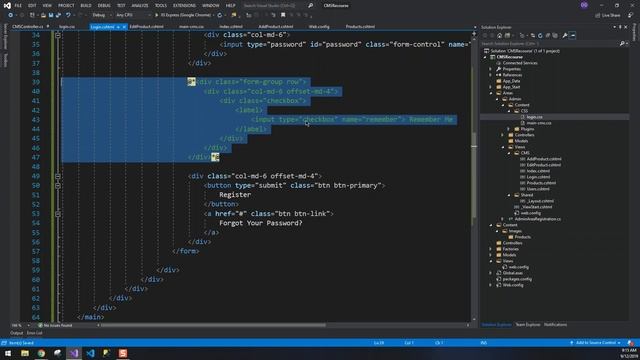Switch to the Web.config tab
Screen dimensions: 640x360
point(319,27)
